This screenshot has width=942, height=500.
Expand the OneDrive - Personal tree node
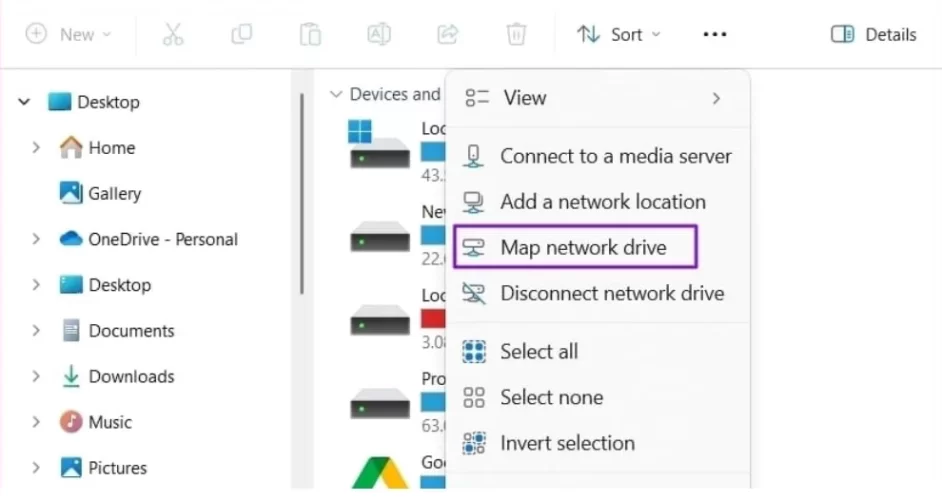click(x=36, y=239)
